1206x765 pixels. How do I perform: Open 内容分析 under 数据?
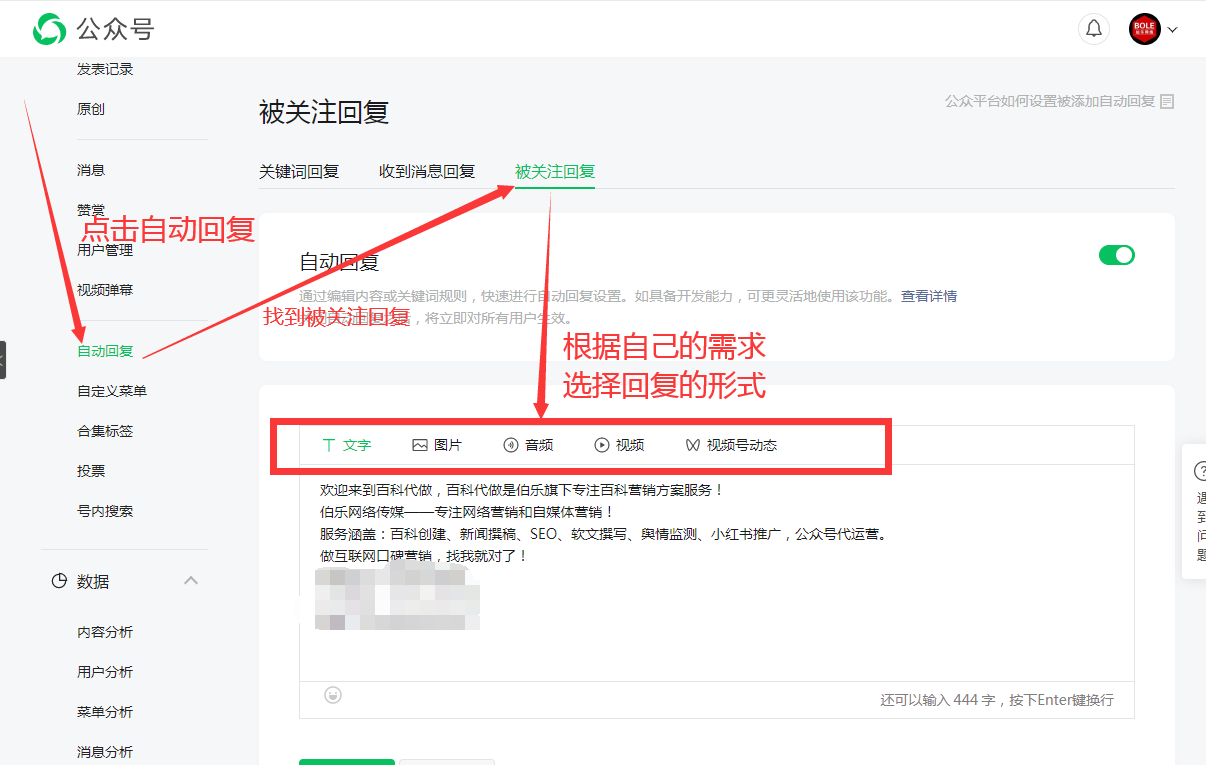105,632
